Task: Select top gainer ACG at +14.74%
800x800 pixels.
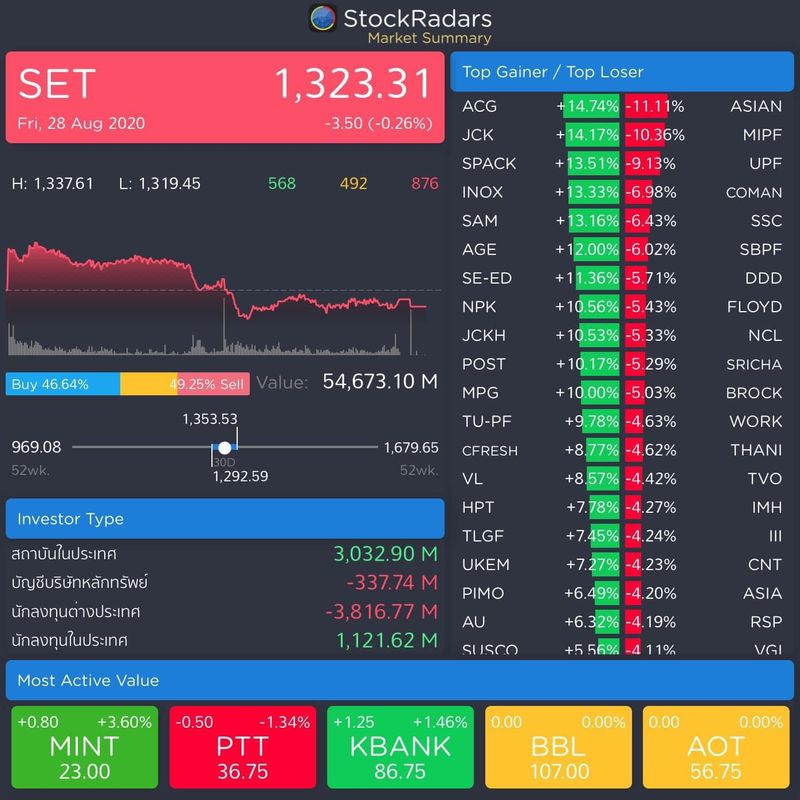Action: (x=592, y=106)
